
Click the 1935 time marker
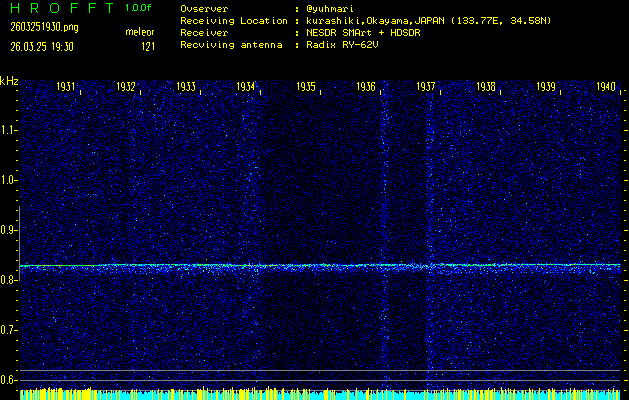[x=307, y=87]
